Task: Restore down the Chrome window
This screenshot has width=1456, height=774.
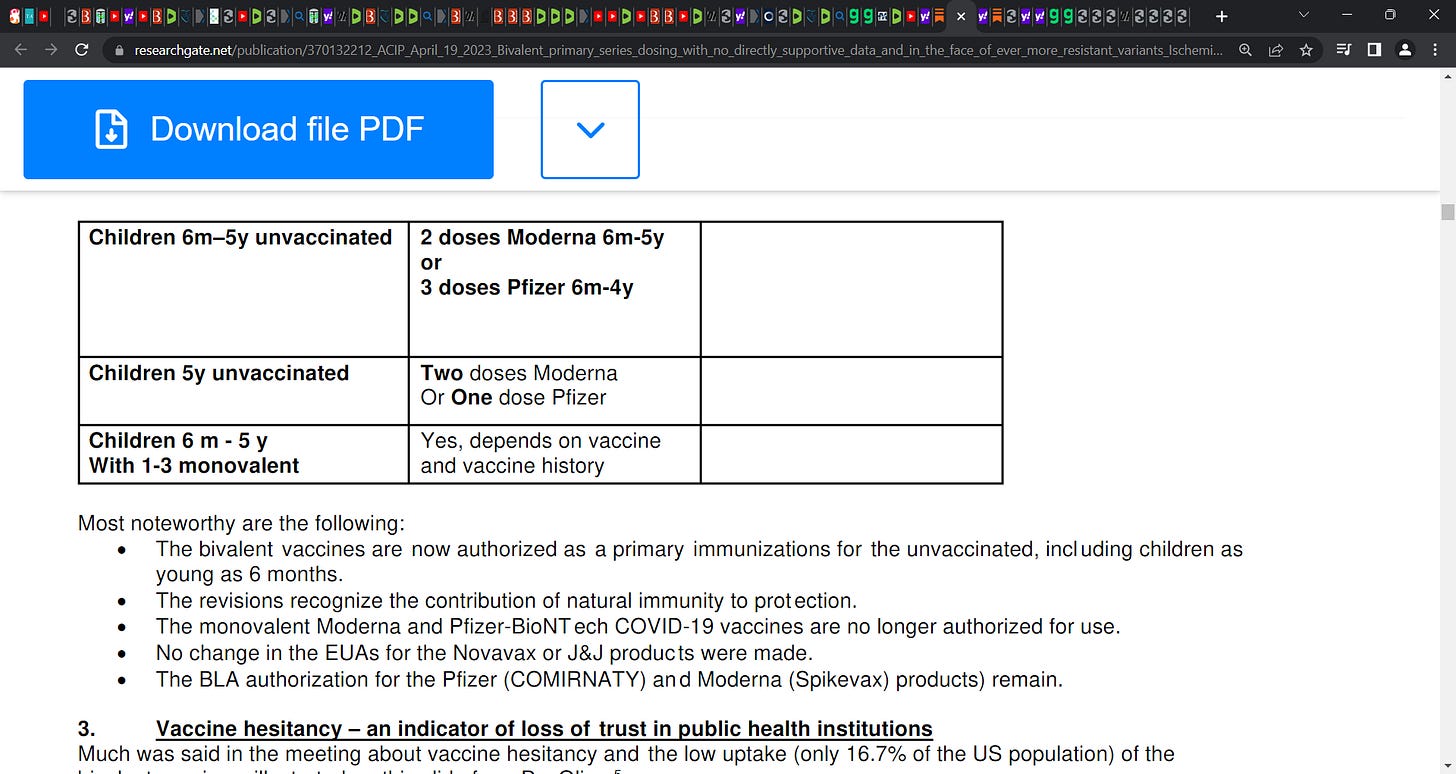Action: pyautogui.click(x=1389, y=15)
